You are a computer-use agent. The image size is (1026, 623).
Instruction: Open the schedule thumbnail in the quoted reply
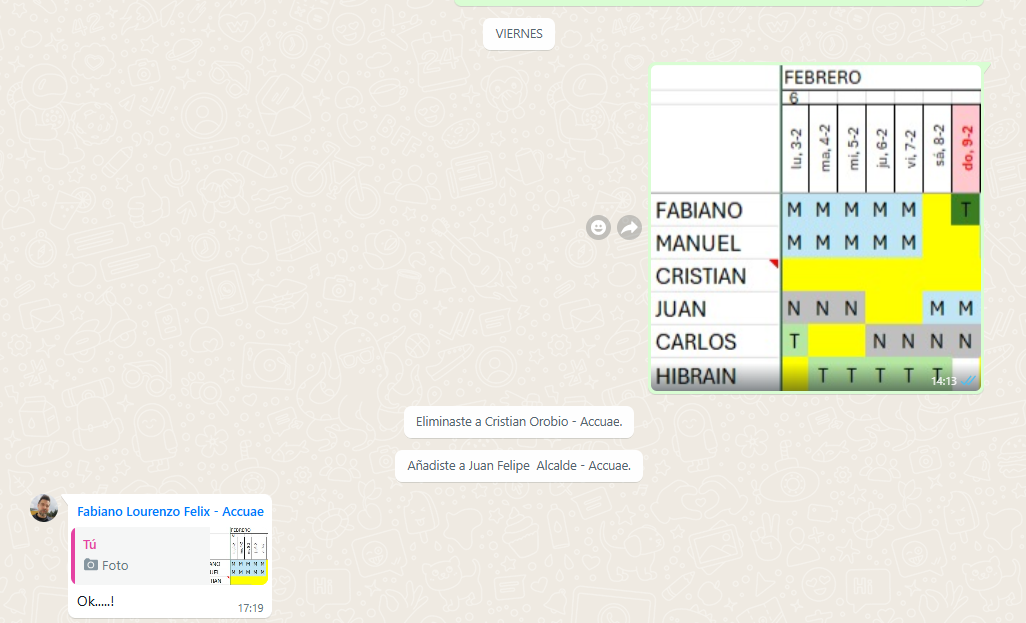[239, 556]
